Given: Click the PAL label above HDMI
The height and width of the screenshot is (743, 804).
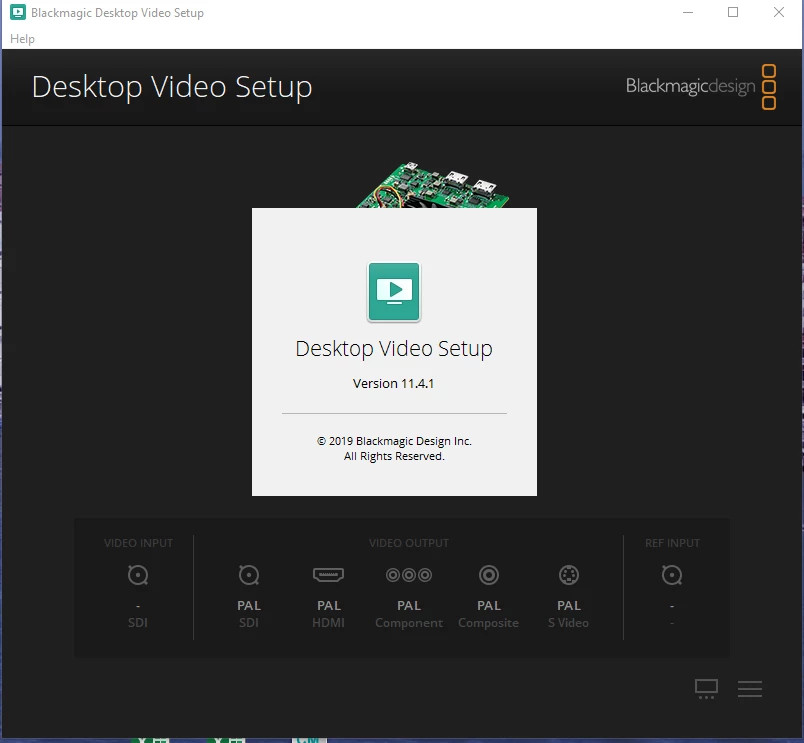Looking at the screenshot, I should pyautogui.click(x=329, y=606).
